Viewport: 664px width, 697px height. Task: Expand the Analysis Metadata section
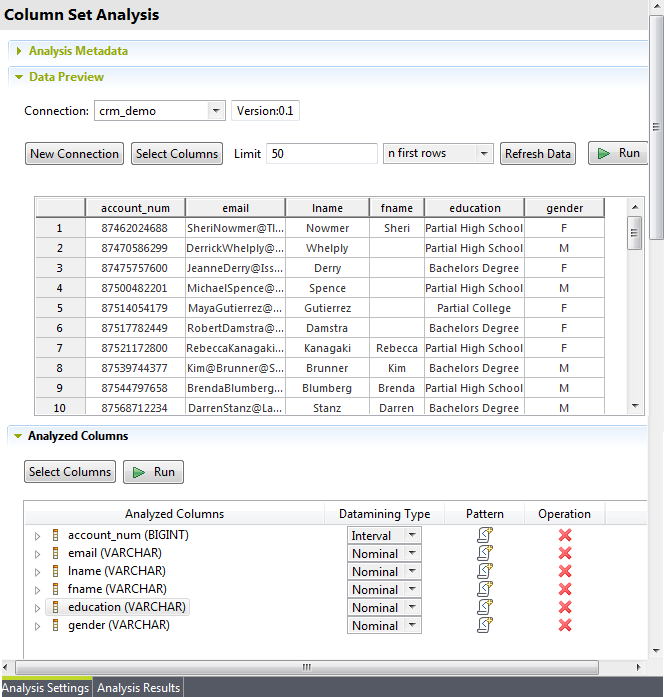pyautogui.click(x=19, y=51)
